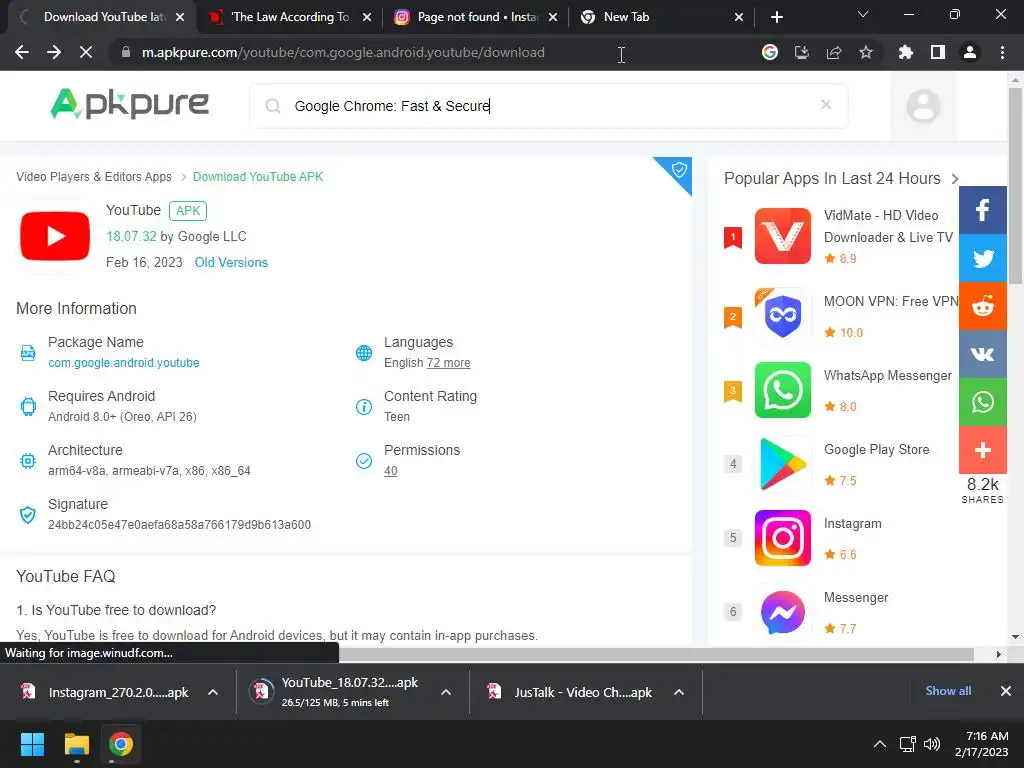1024x768 pixels.
Task: Open the 40 permissions link
Action: click(x=391, y=470)
